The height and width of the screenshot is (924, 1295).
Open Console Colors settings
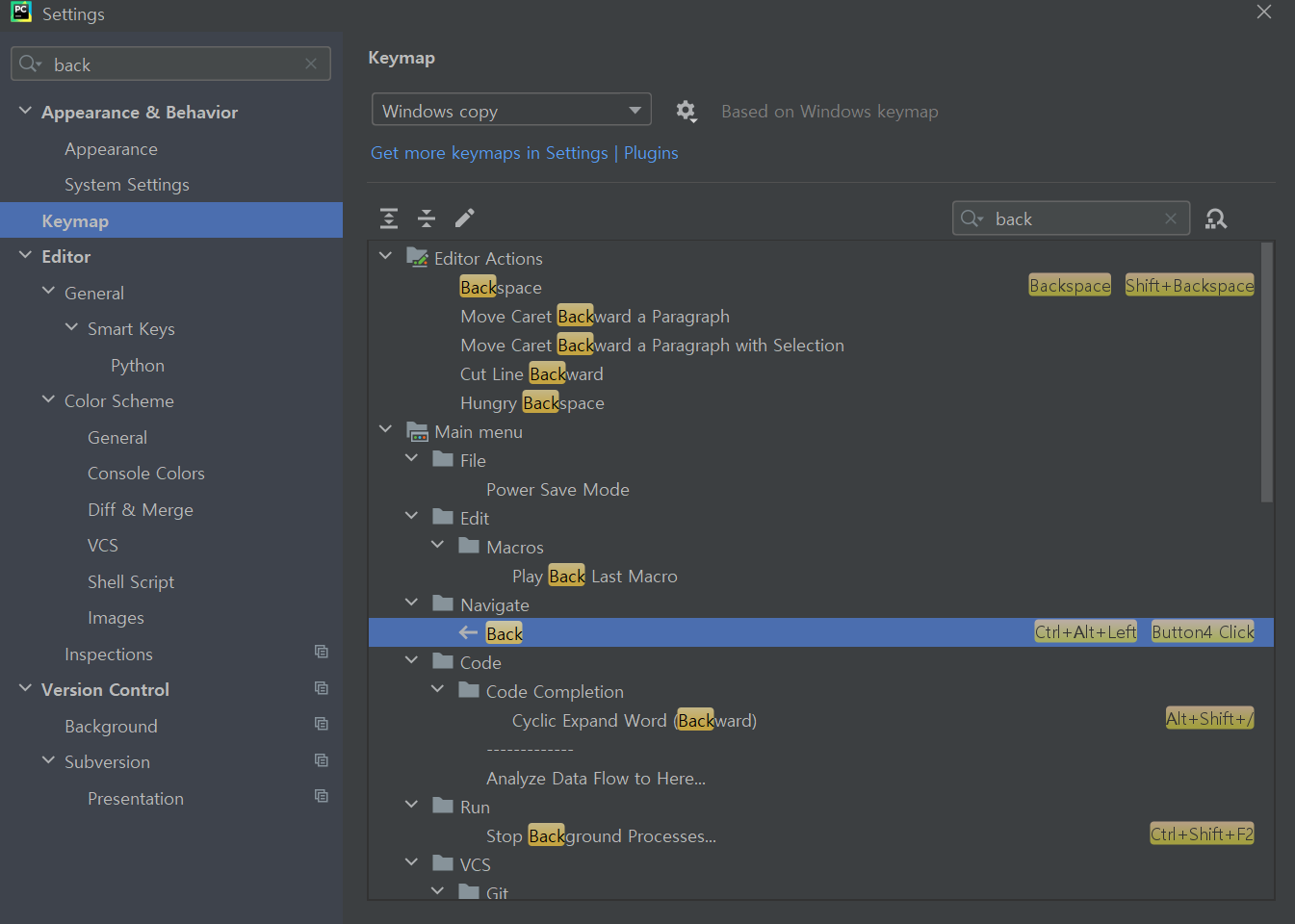[146, 474]
